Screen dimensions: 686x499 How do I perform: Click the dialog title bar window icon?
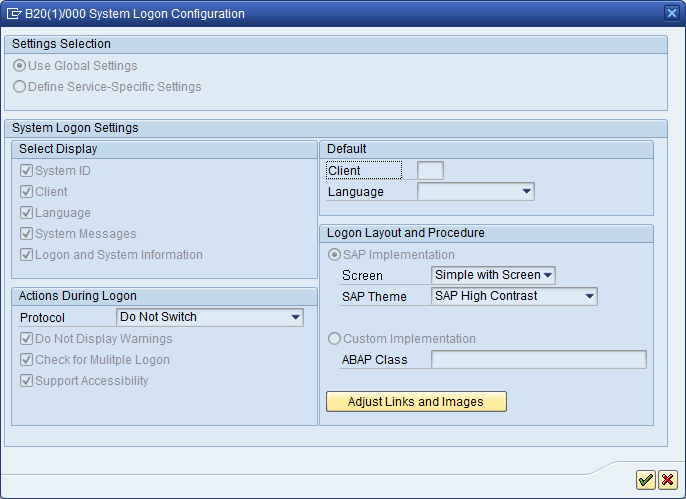(15, 14)
